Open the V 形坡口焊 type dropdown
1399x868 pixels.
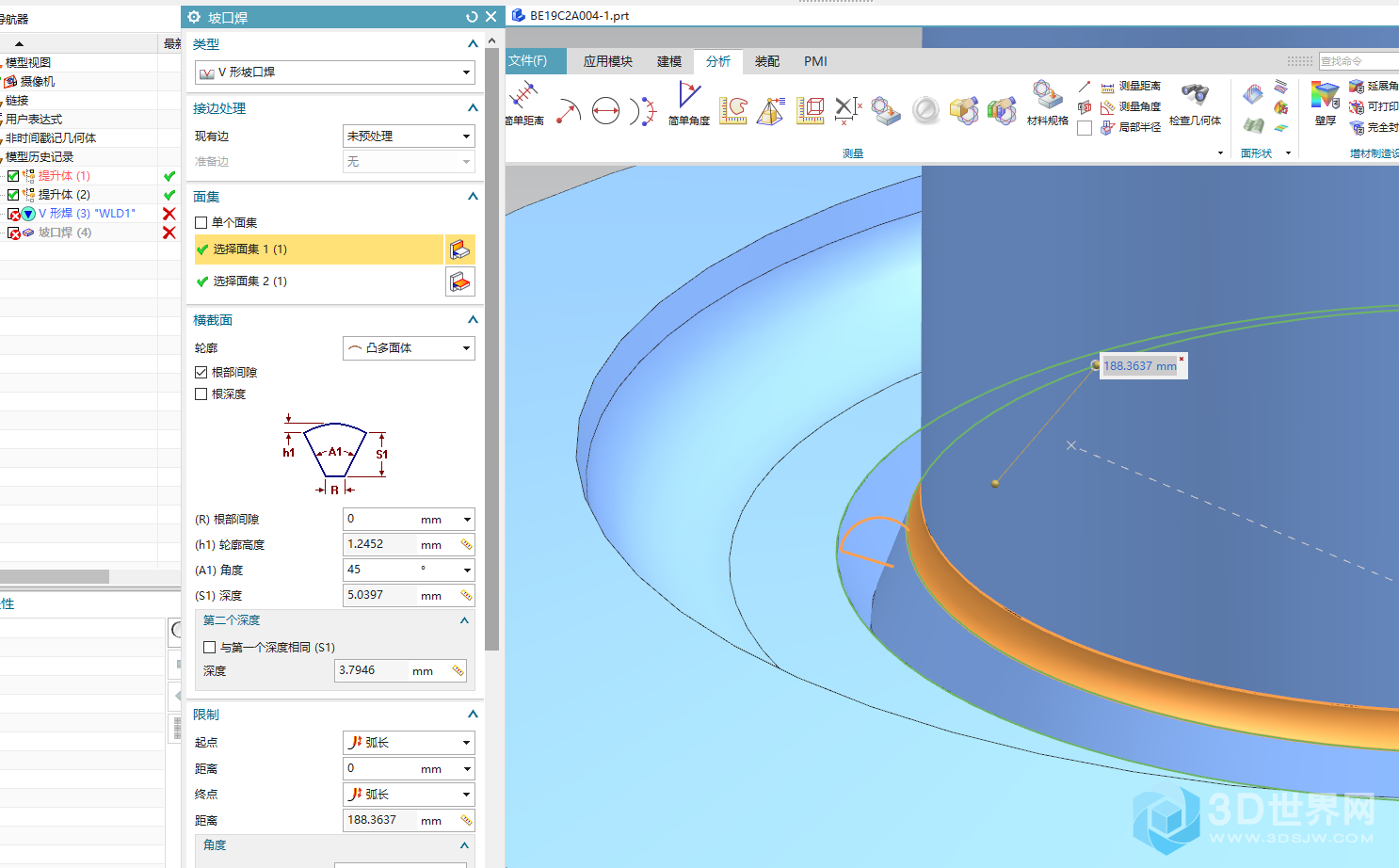[x=334, y=72]
